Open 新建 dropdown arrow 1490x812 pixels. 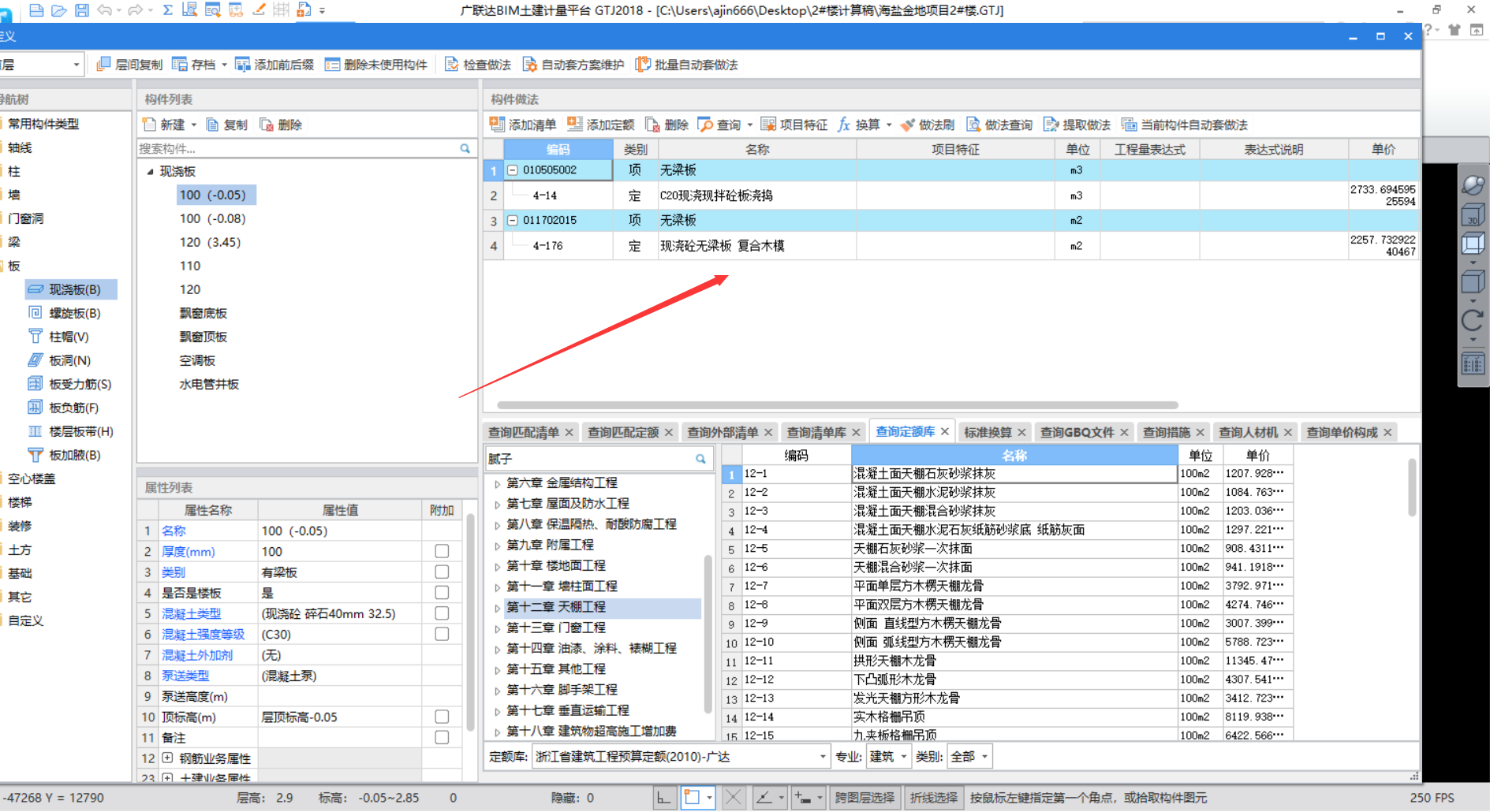[x=193, y=125]
